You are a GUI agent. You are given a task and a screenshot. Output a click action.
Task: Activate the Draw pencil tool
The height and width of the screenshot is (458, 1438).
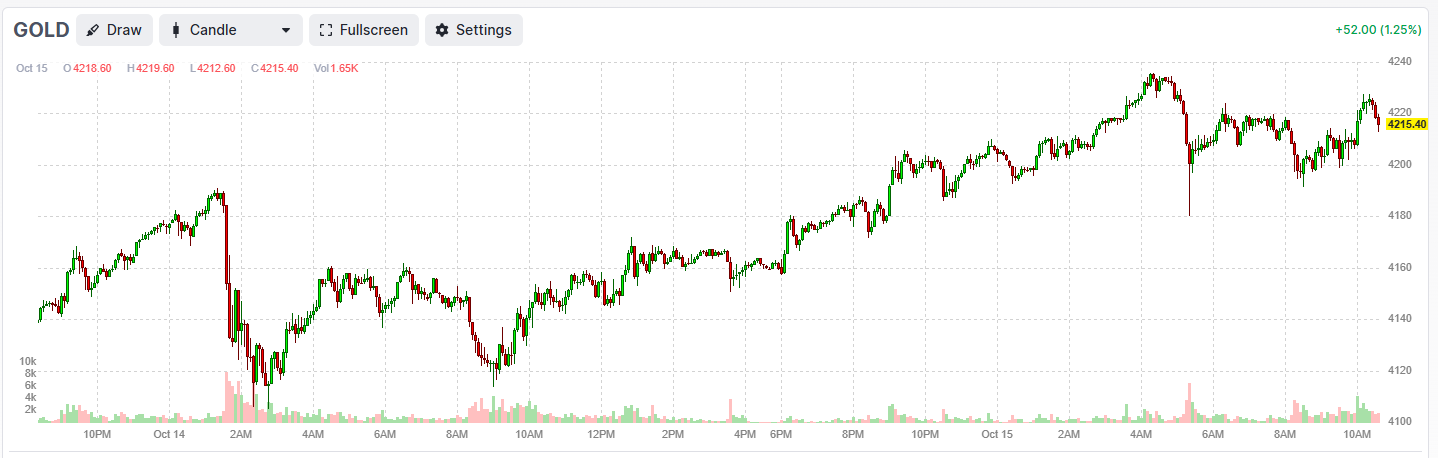114,30
